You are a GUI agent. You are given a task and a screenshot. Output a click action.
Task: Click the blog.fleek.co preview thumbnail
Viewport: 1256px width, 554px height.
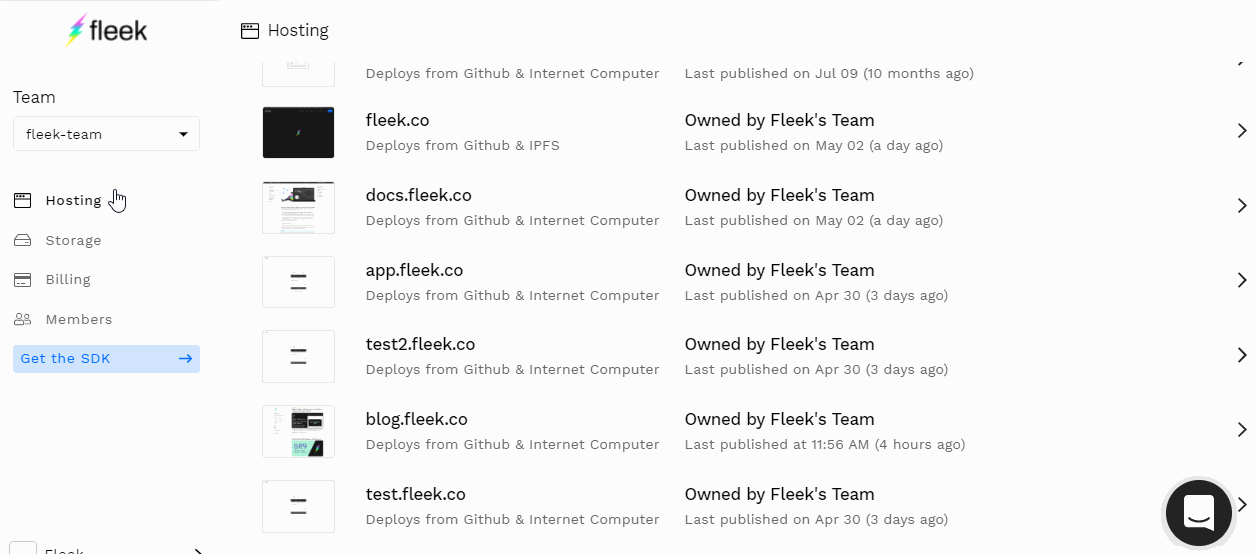(298, 431)
